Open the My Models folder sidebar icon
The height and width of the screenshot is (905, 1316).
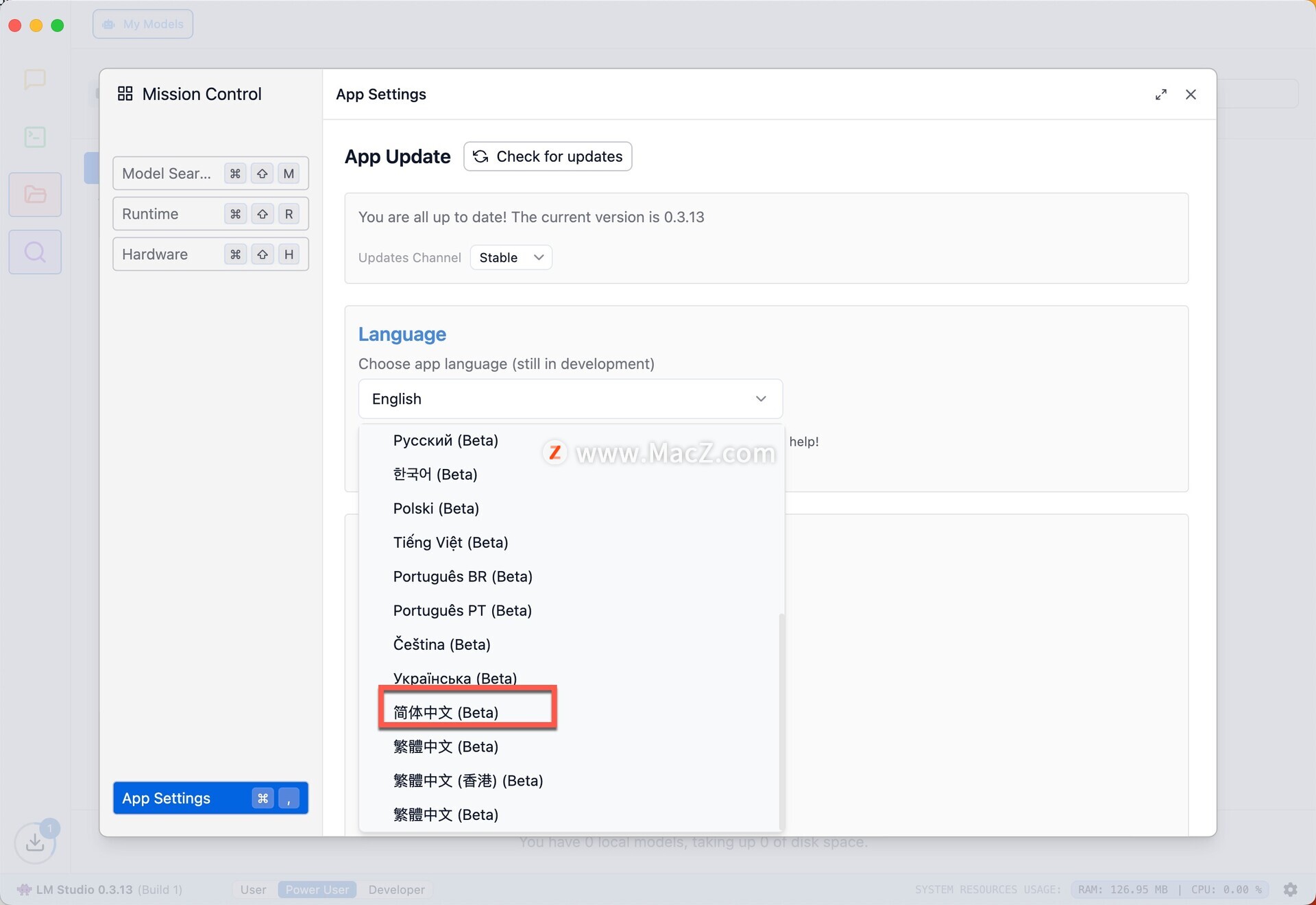click(x=35, y=195)
